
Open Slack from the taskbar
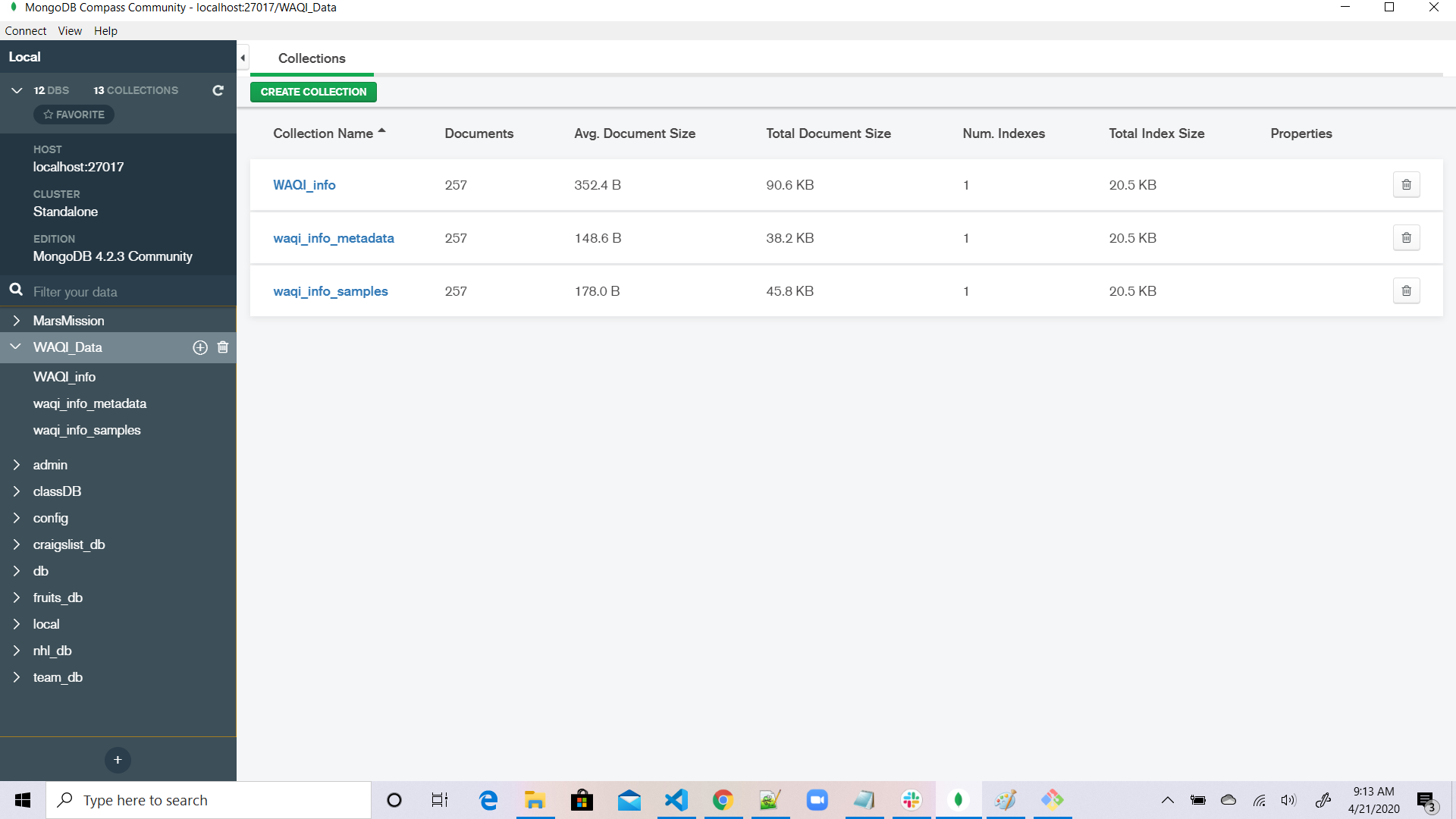(911, 800)
